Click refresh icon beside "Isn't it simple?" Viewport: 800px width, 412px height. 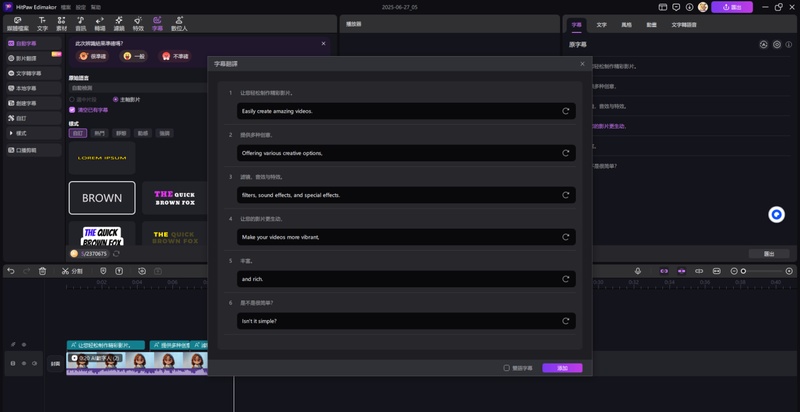click(x=566, y=321)
